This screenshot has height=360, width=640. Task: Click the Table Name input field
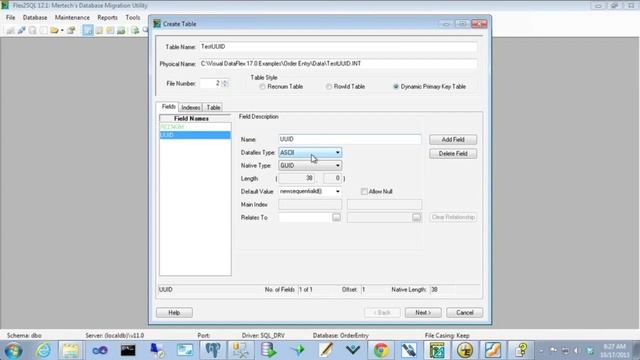[x=338, y=47]
